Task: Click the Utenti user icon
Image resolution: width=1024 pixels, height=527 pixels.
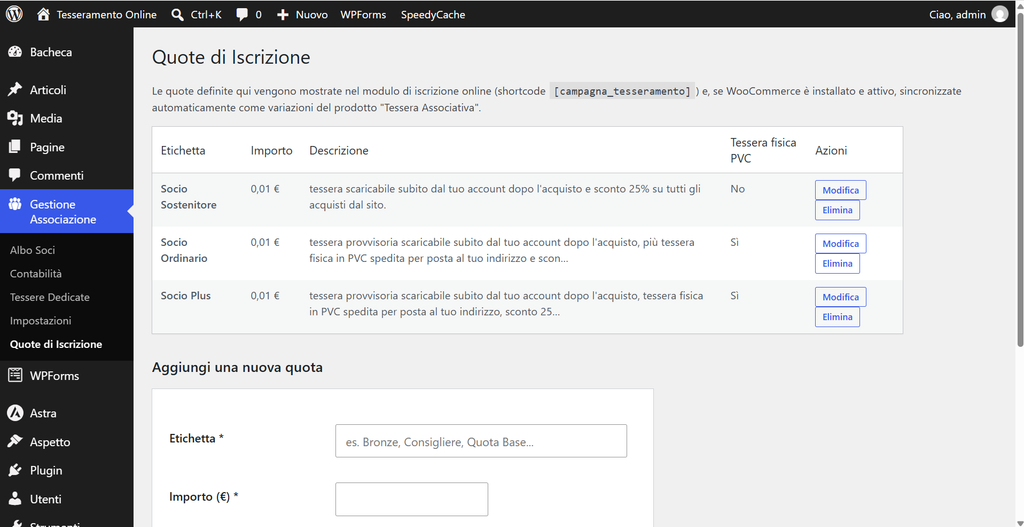Action: tap(15, 499)
